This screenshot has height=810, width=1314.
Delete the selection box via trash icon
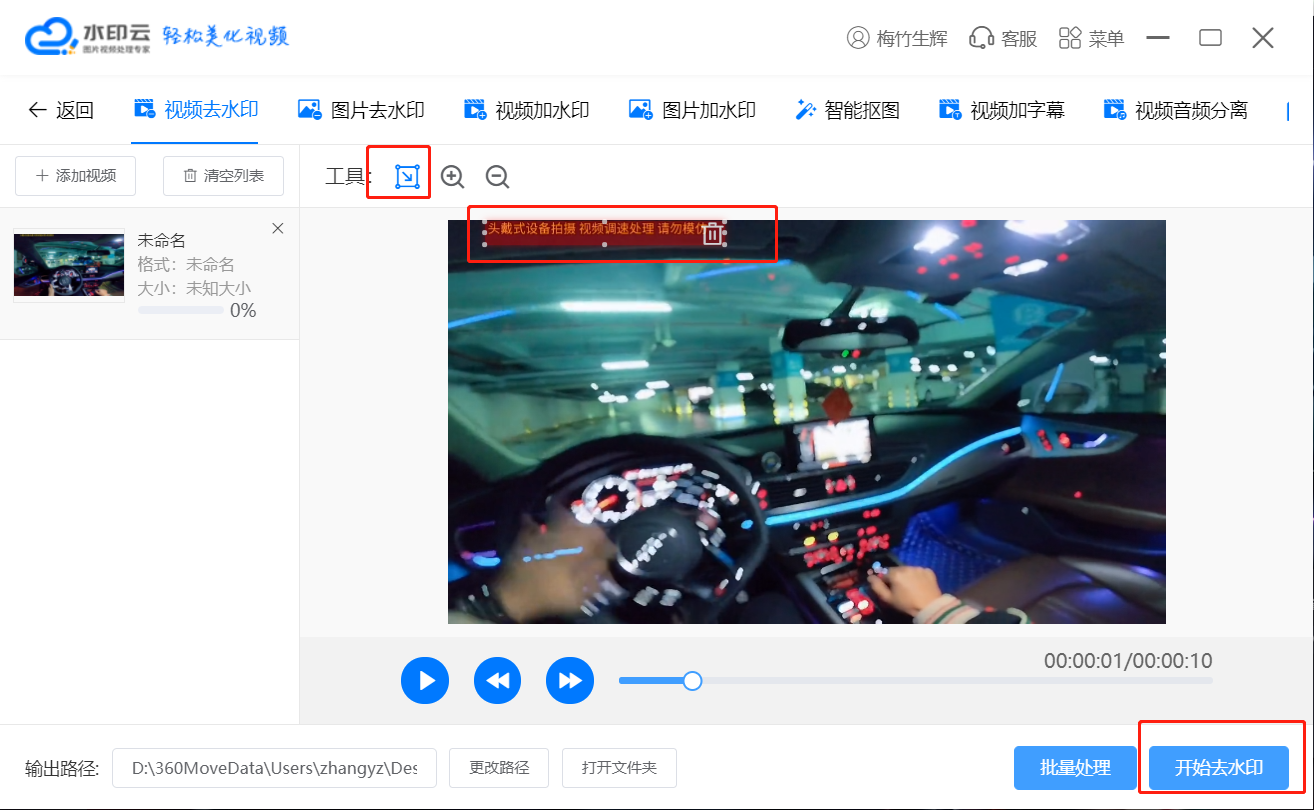coord(711,234)
